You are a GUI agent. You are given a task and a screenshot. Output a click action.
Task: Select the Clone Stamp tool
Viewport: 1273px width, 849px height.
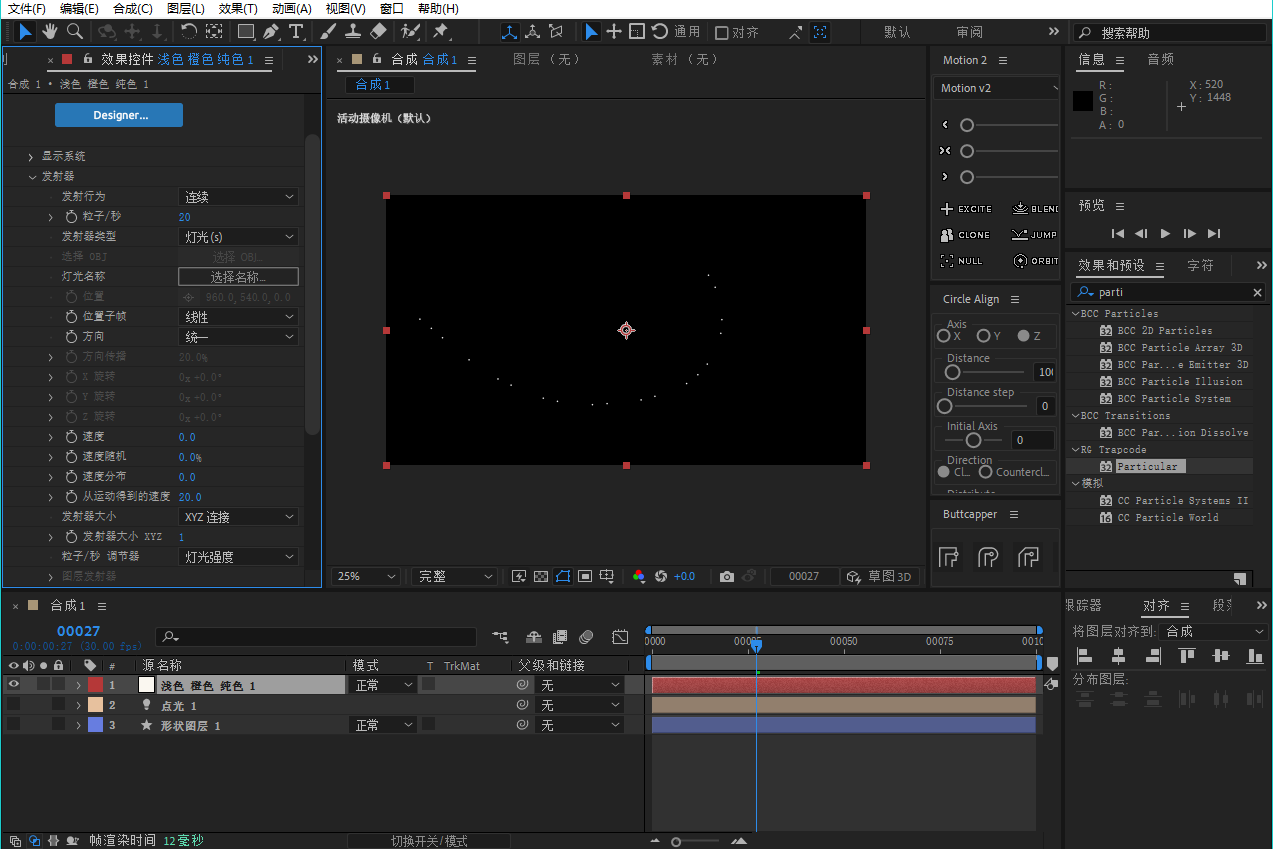(x=353, y=32)
